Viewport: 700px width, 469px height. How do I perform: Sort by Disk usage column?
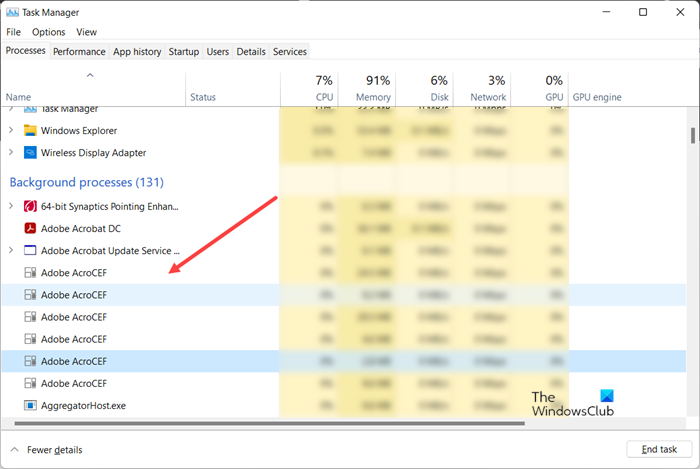(x=424, y=89)
